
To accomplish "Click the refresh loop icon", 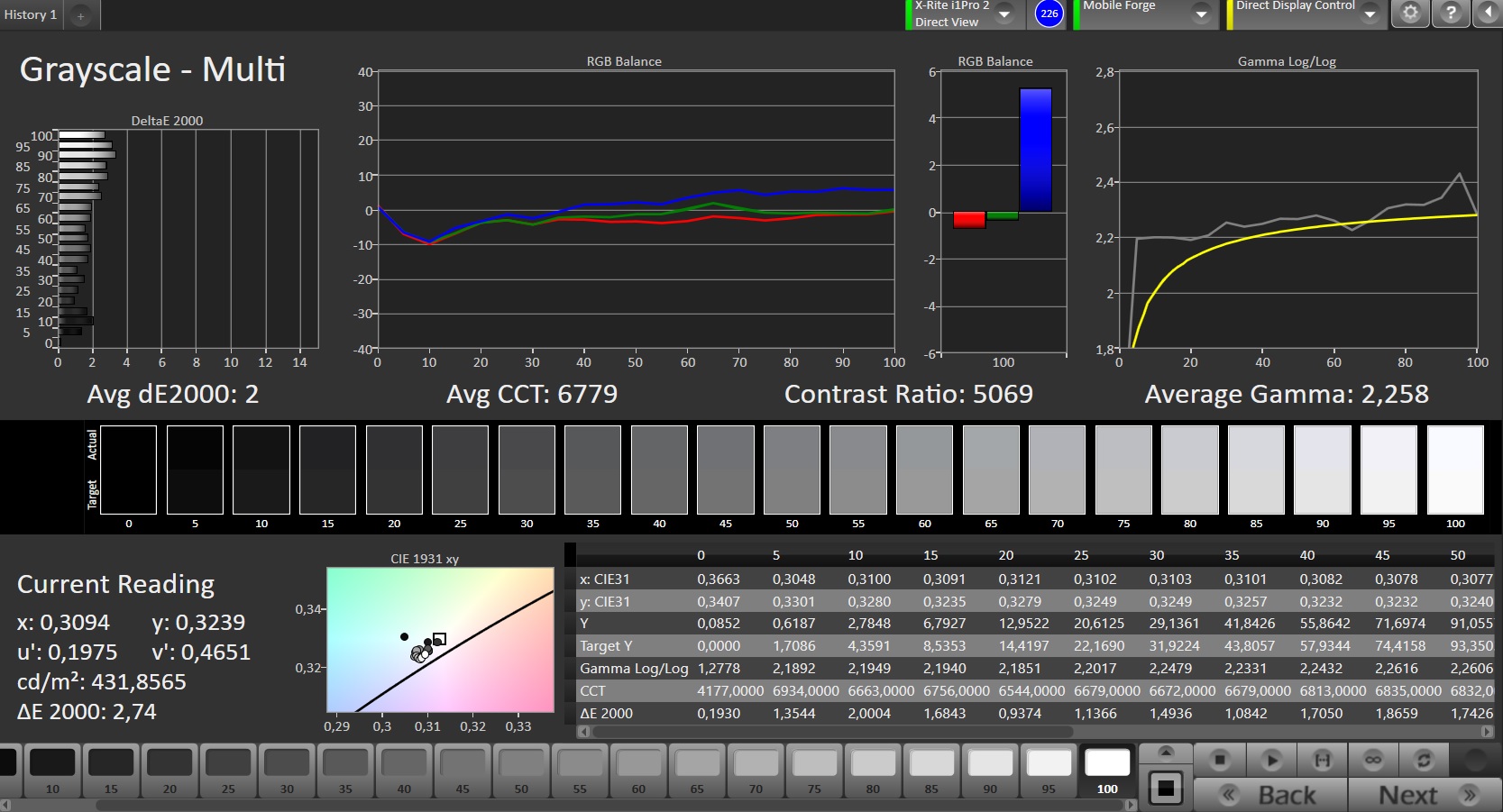I will pyautogui.click(x=1424, y=760).
